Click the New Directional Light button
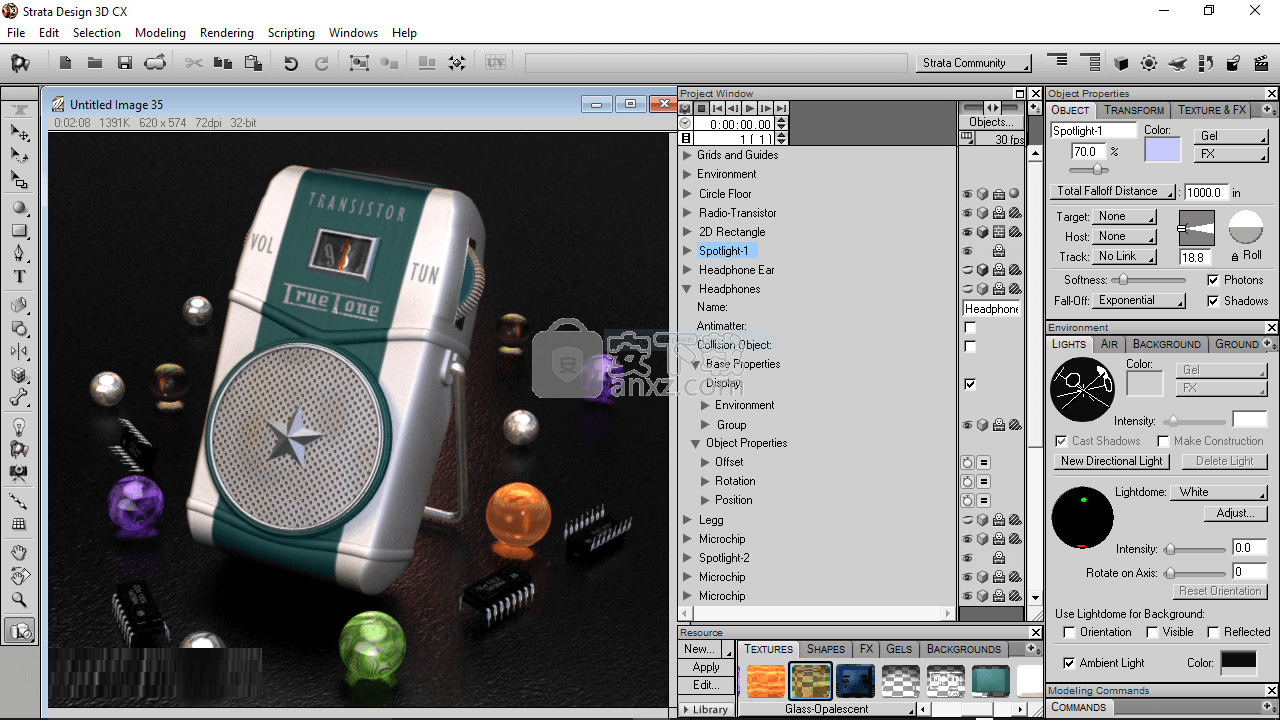 click(x=1111, y=461)
